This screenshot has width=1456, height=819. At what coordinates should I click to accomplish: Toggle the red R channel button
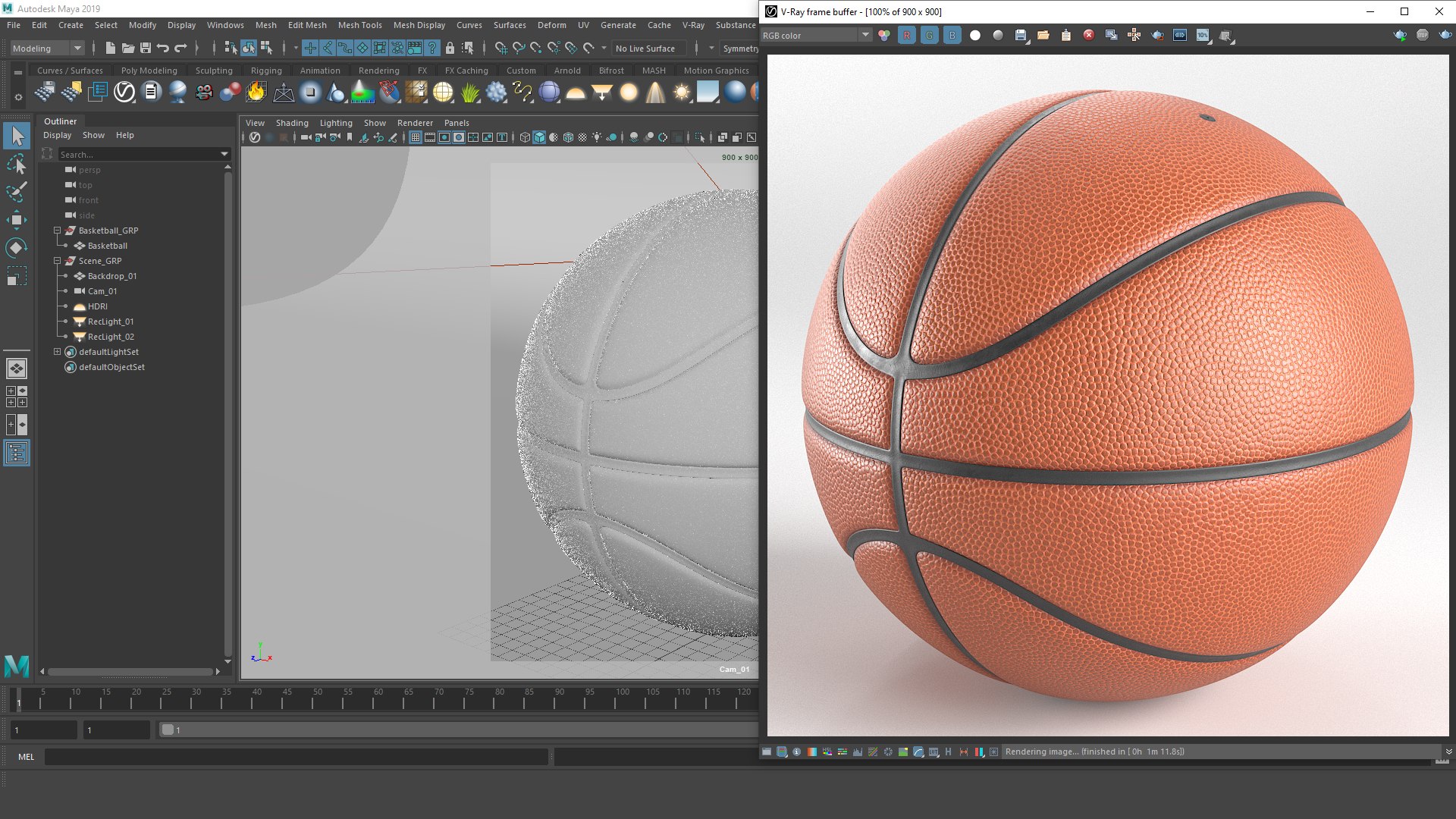point(907,35)
